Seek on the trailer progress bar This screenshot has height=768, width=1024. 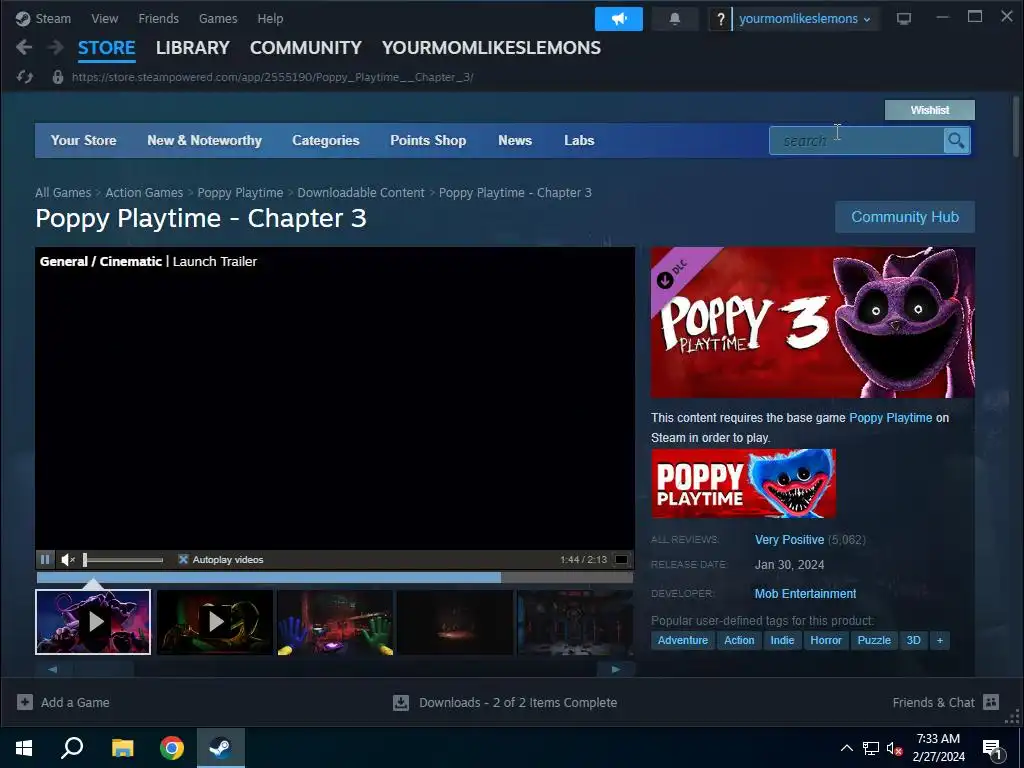pos(334,577)
